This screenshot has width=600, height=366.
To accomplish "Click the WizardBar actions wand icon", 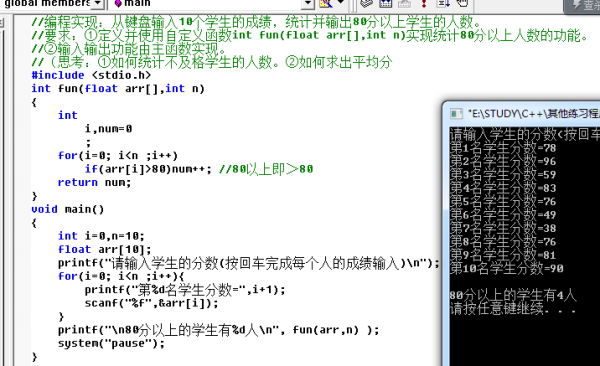I will click(x=326, y=3).
